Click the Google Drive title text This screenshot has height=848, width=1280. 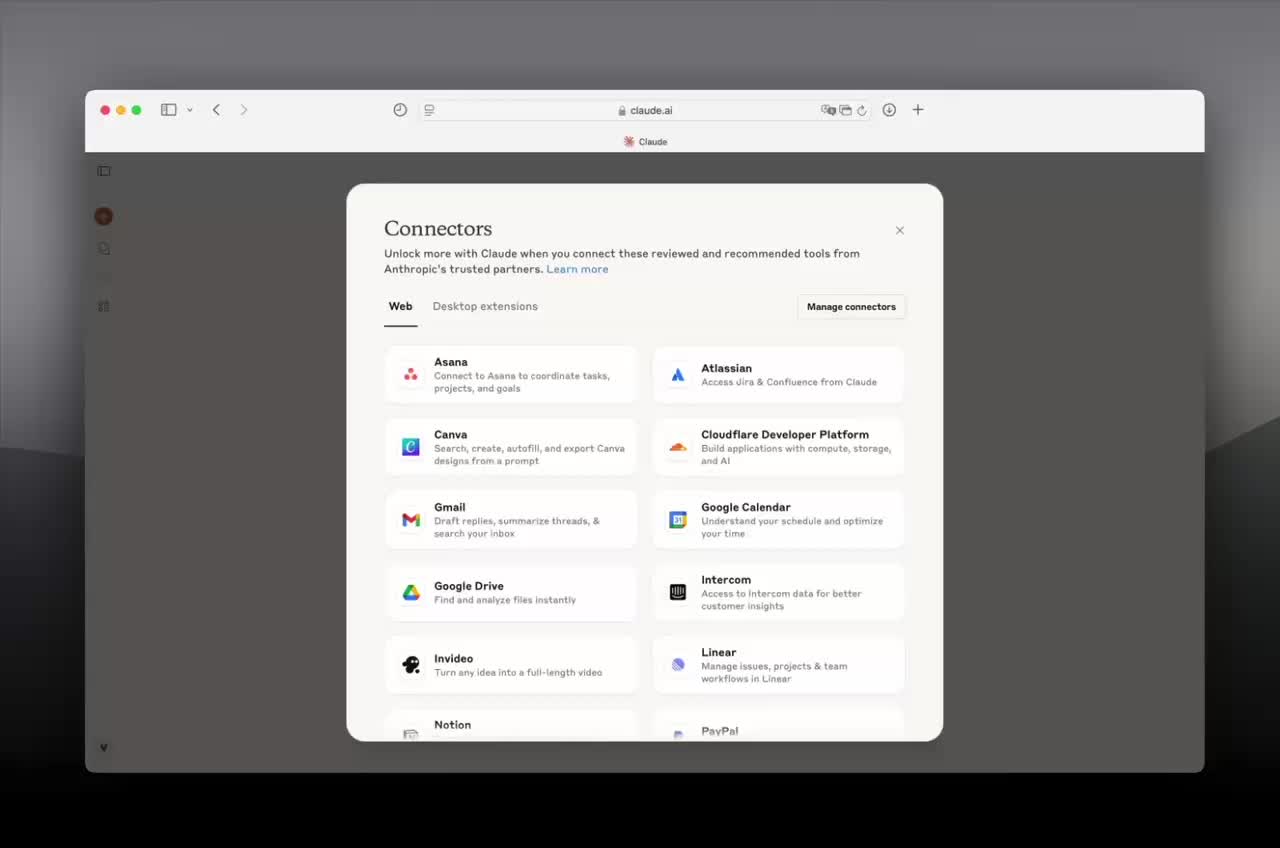coord(469,586)
